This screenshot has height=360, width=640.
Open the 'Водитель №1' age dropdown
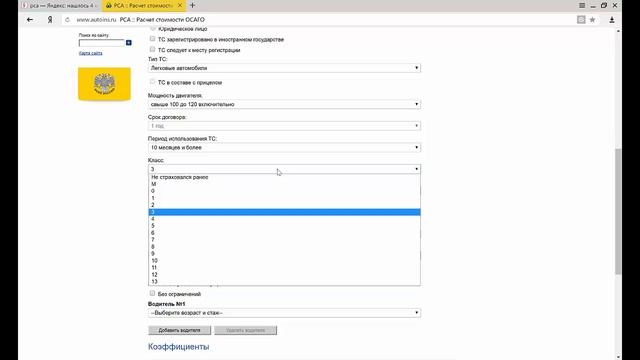point(284,313)
